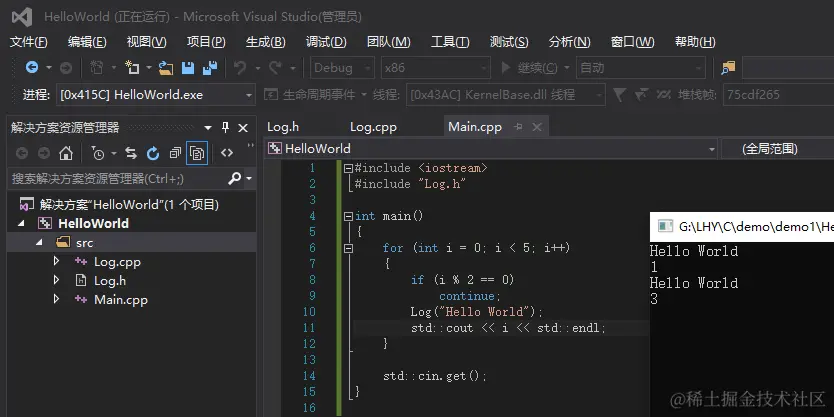The width and height of the screenshot is (834, 417).
Task: Open the navigate-backward history dropdown arrow
Action: tap(49, 68)
